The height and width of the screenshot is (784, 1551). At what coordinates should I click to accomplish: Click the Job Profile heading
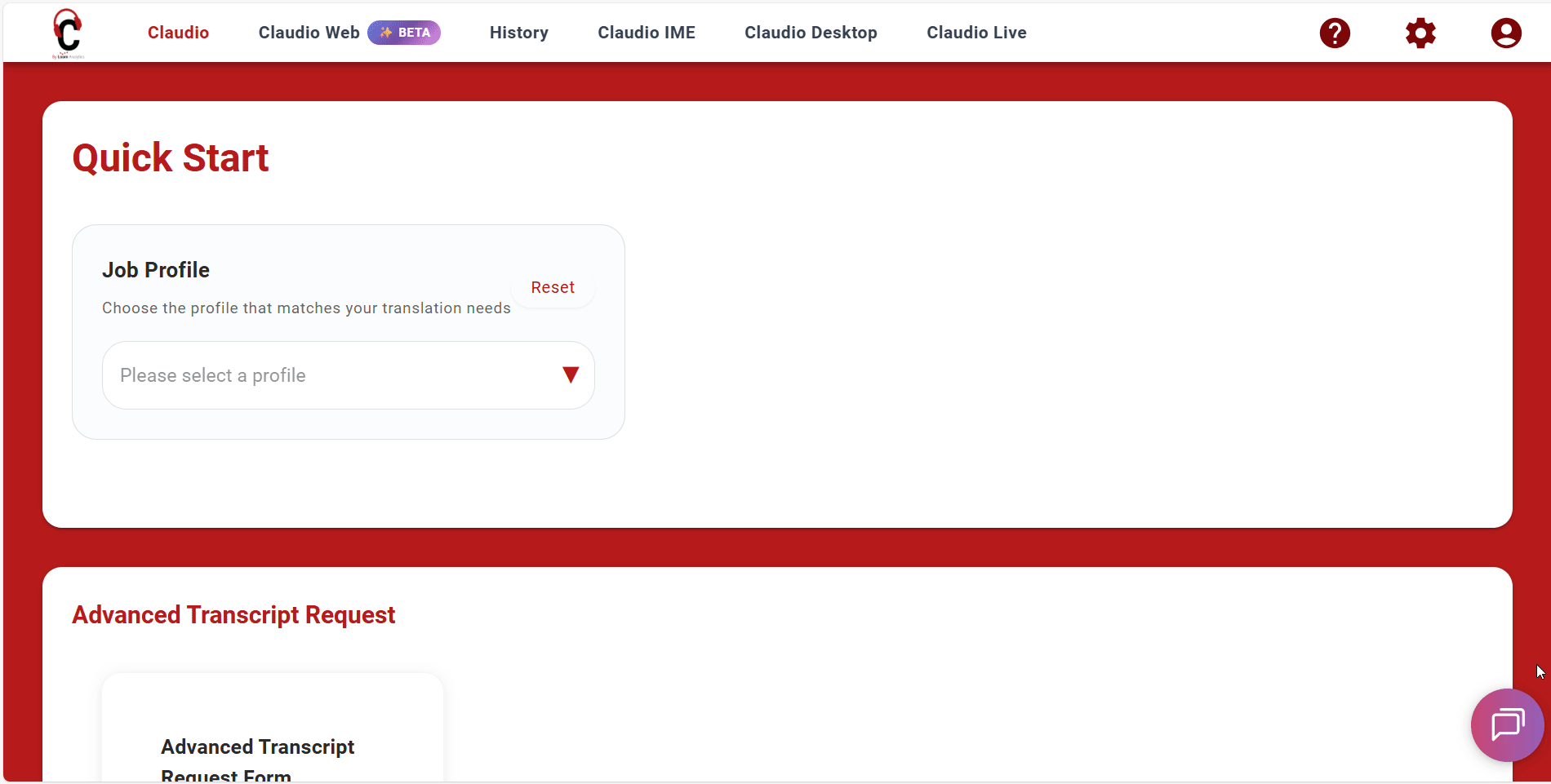[156, 270]
